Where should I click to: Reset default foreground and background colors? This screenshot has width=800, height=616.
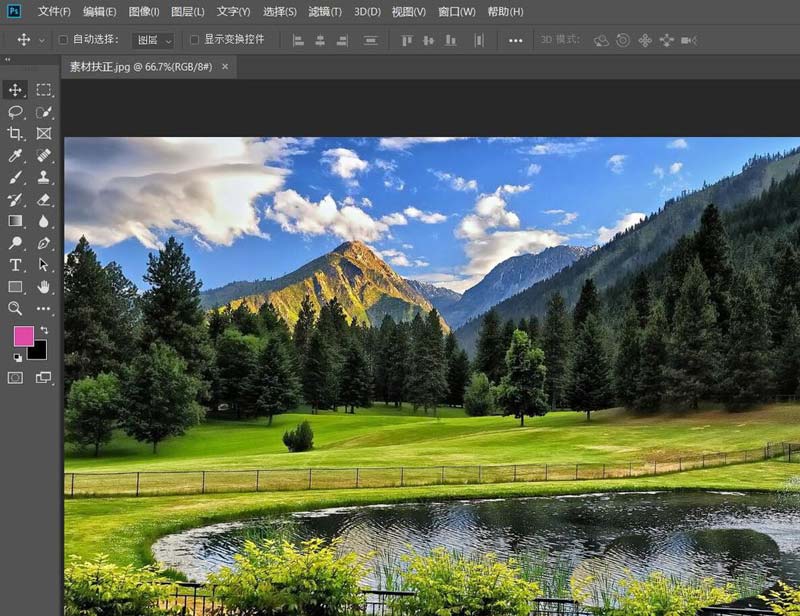17,358
